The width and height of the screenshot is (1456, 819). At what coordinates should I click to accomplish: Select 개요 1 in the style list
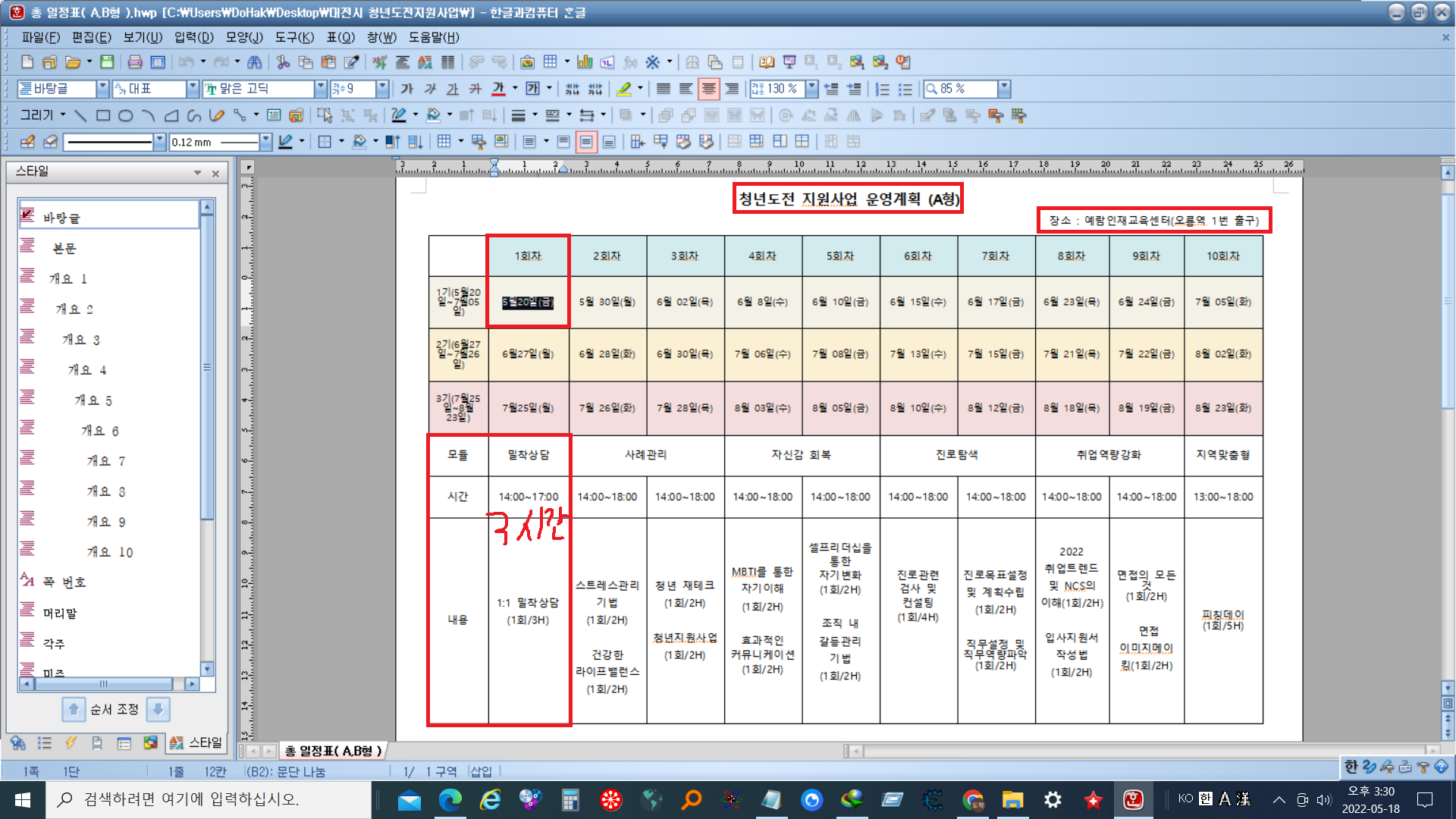pos(68,279)
